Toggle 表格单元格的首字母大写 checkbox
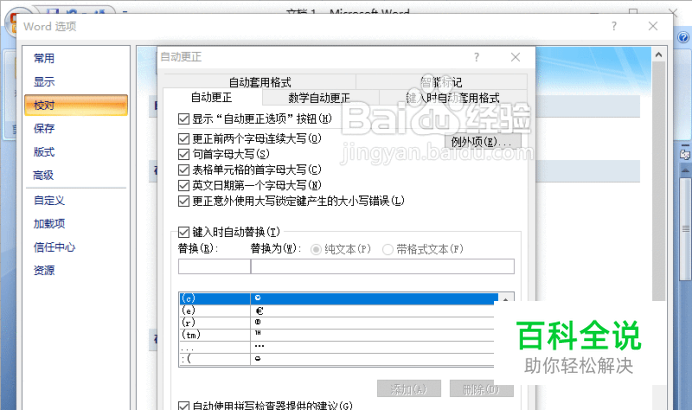Viewport: 692px width, 410px height. 184,170
